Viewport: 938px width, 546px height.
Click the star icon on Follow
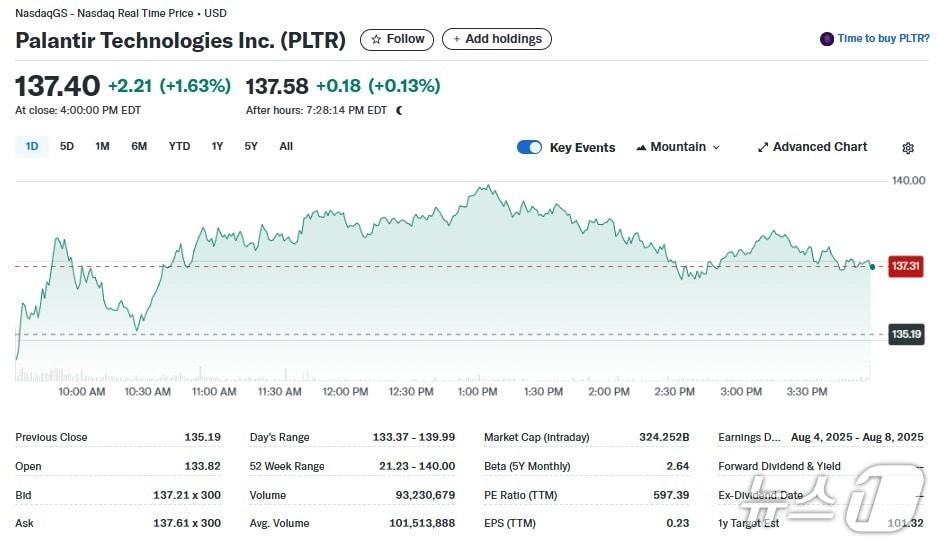coord(376,39)
